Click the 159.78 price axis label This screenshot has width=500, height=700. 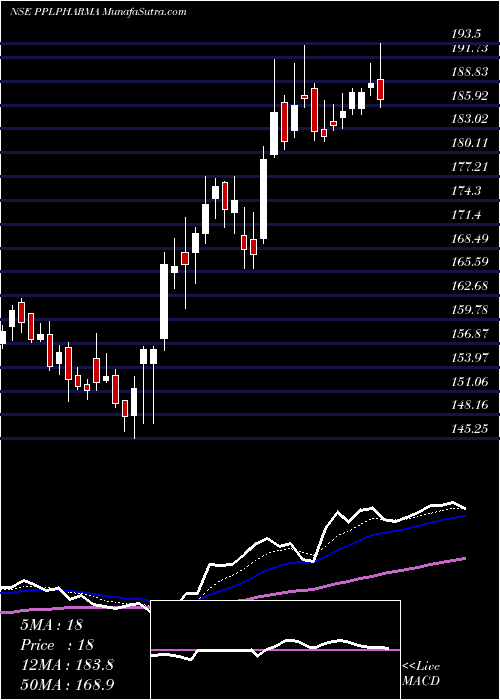pyautogui.click(x=469, y=309)
